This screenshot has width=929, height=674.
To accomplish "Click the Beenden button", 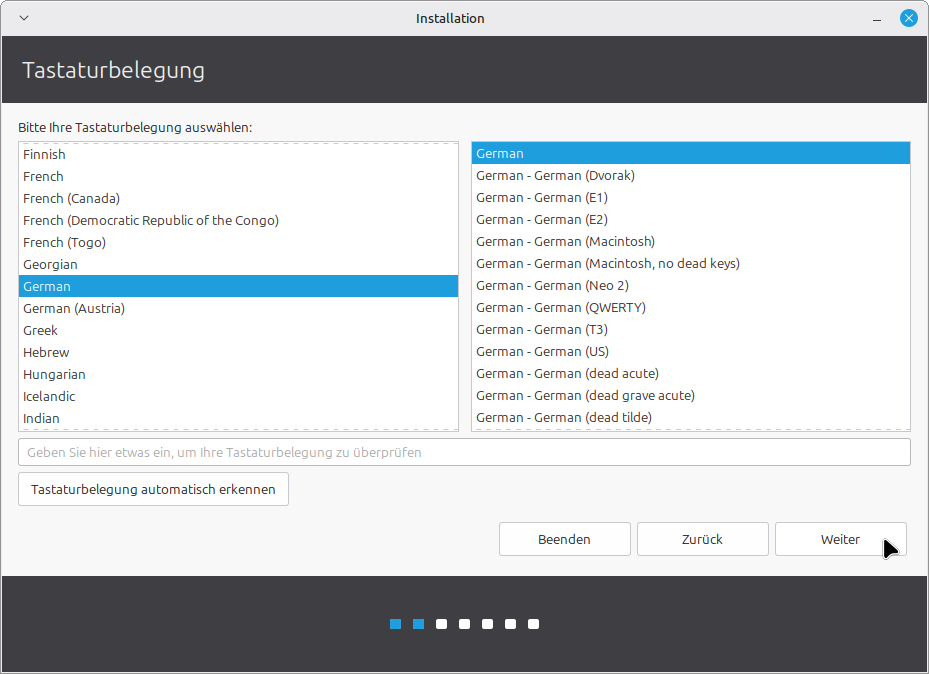I will (564, 539).
